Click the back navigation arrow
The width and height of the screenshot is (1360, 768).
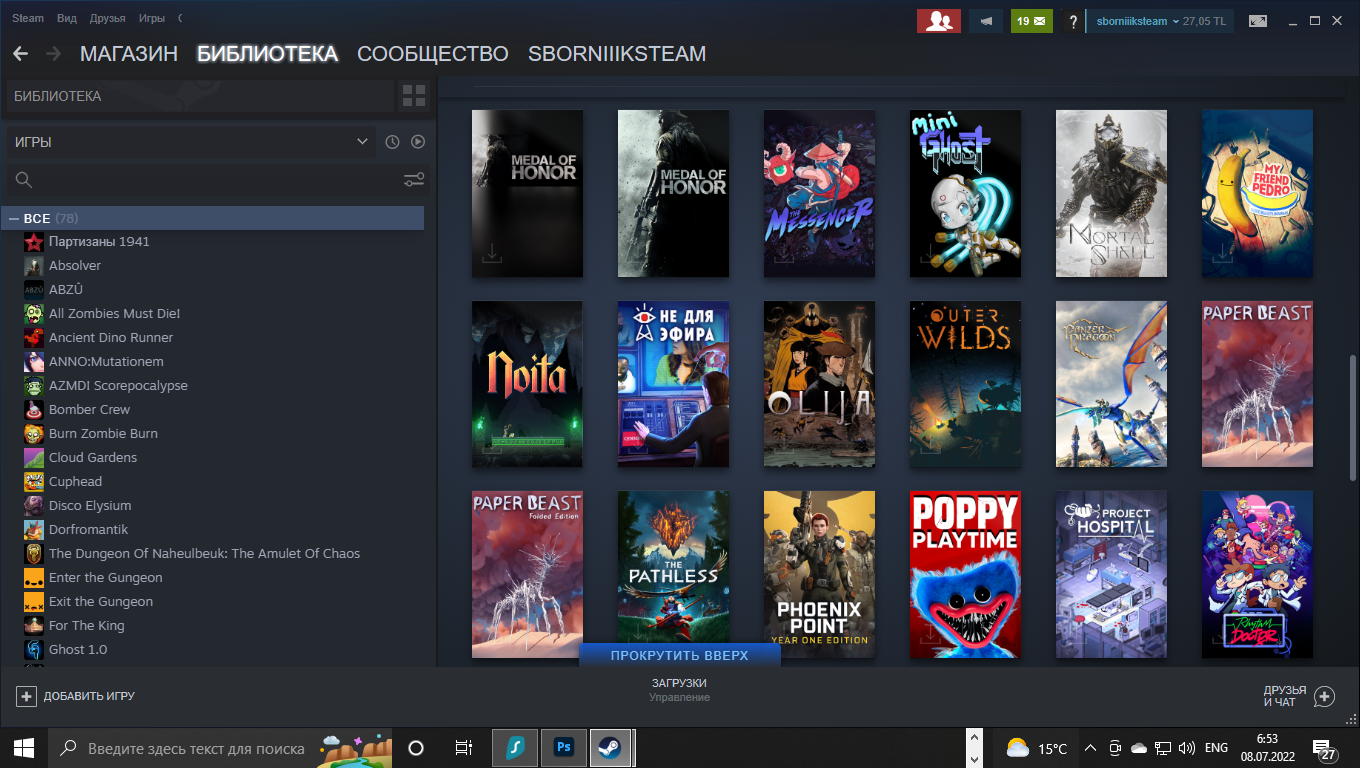point(20,54)
